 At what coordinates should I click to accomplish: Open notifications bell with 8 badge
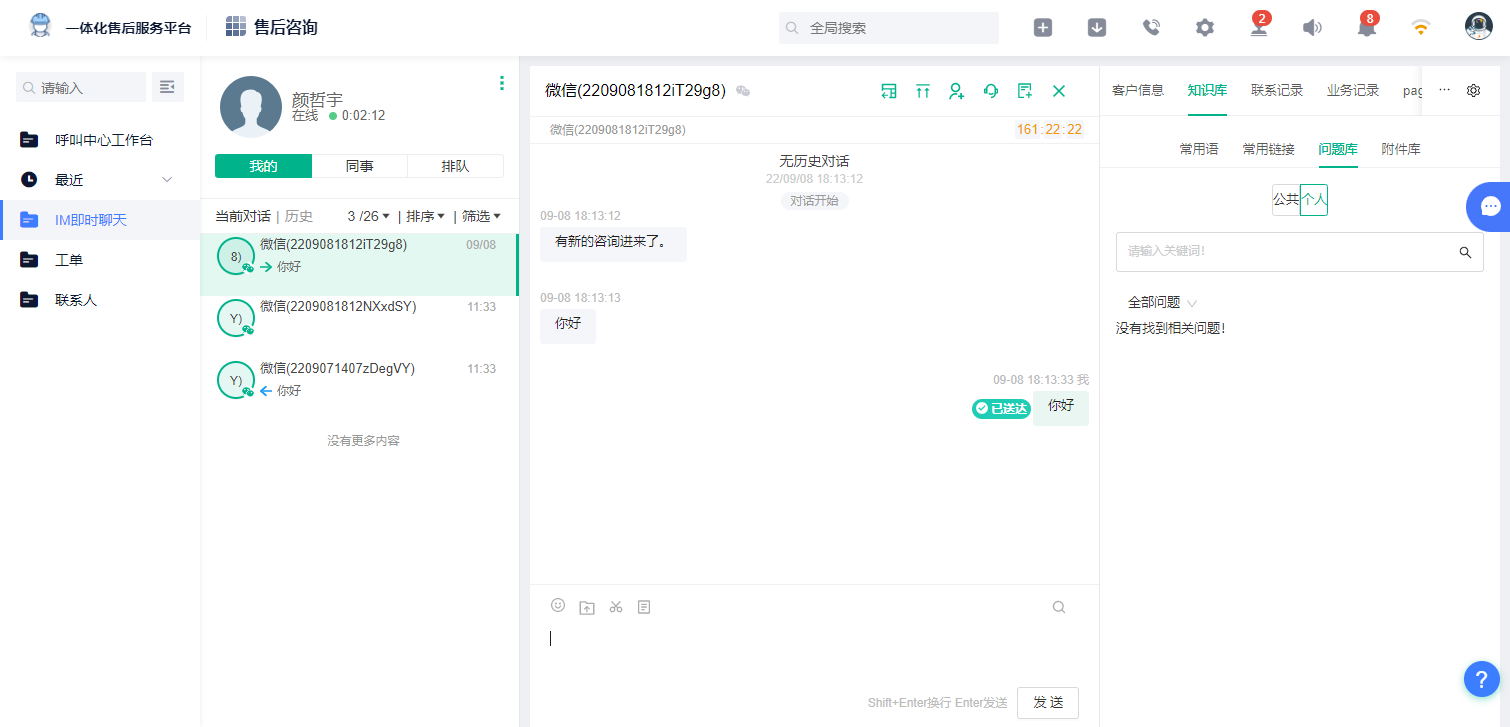point(1366,28)
